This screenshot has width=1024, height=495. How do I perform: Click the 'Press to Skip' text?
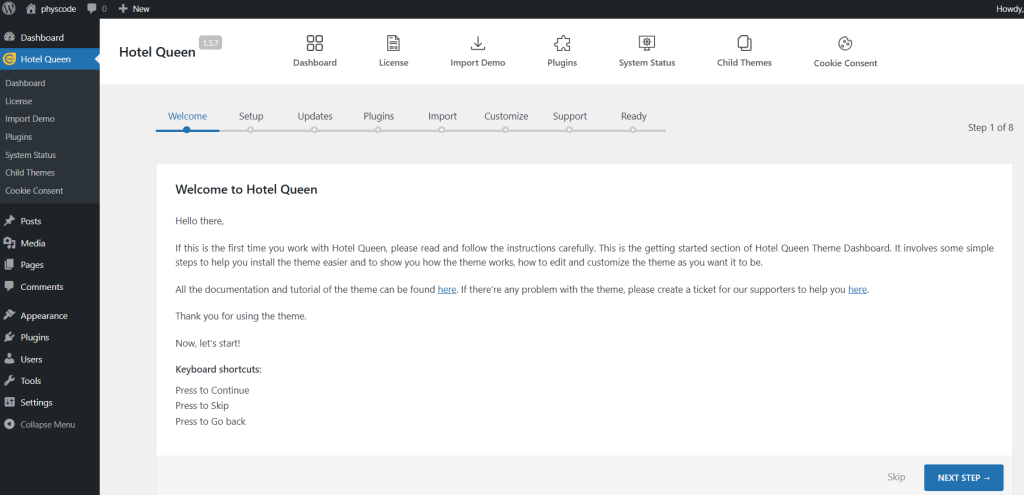coord(202,406)
